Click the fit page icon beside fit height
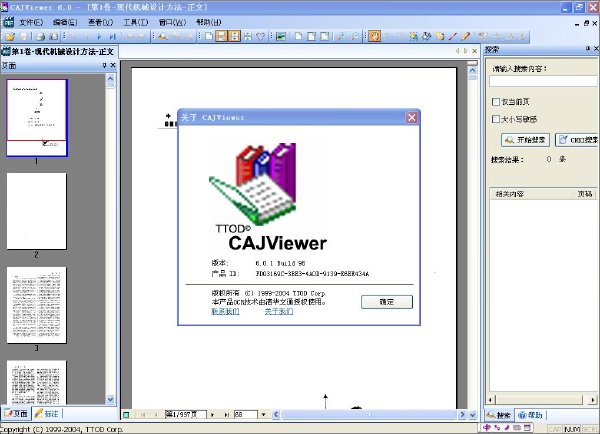Viewport: 600px width, 434px height. pyautogui.click(x=248, y=36)
